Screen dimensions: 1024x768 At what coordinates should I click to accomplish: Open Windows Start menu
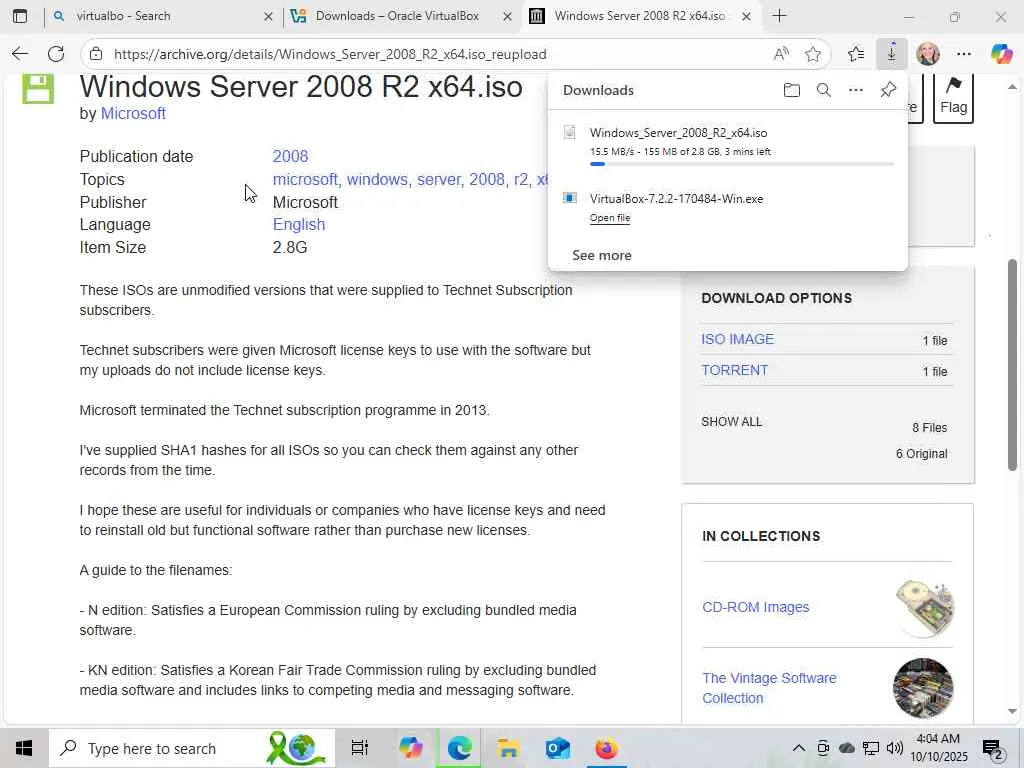click(24, 748)
